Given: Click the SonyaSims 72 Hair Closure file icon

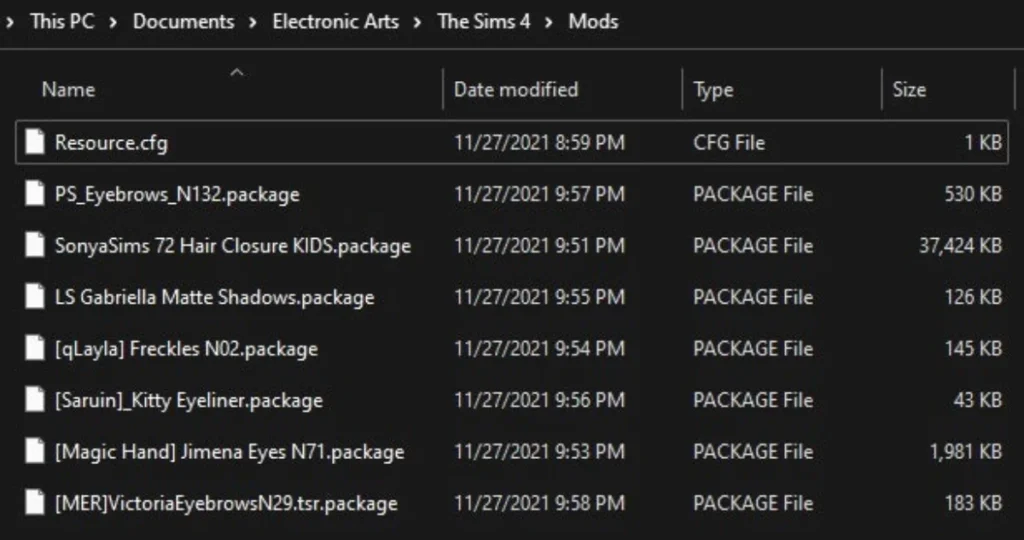Looking at the screenshot, I should [x=35, y=246].
